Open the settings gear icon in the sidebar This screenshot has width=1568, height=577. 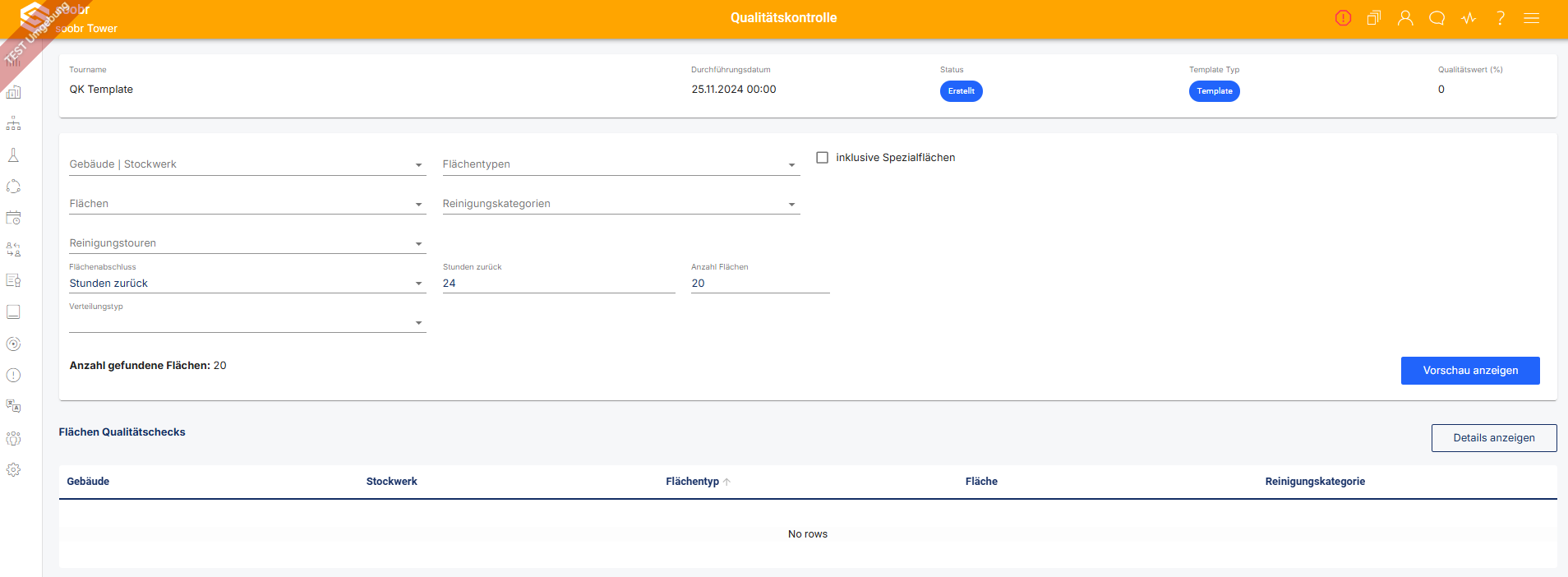(13, 469)
